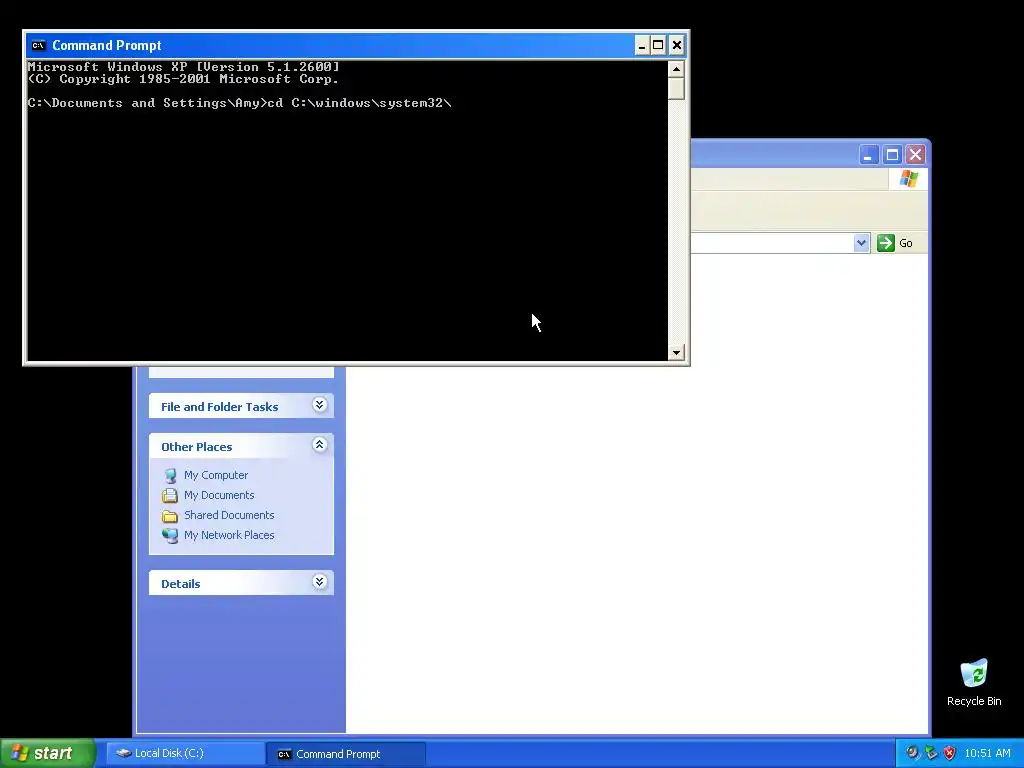This screenshot has width=1024, height=768.
Task: Click the red security shield tray icon
Action: 950,753
